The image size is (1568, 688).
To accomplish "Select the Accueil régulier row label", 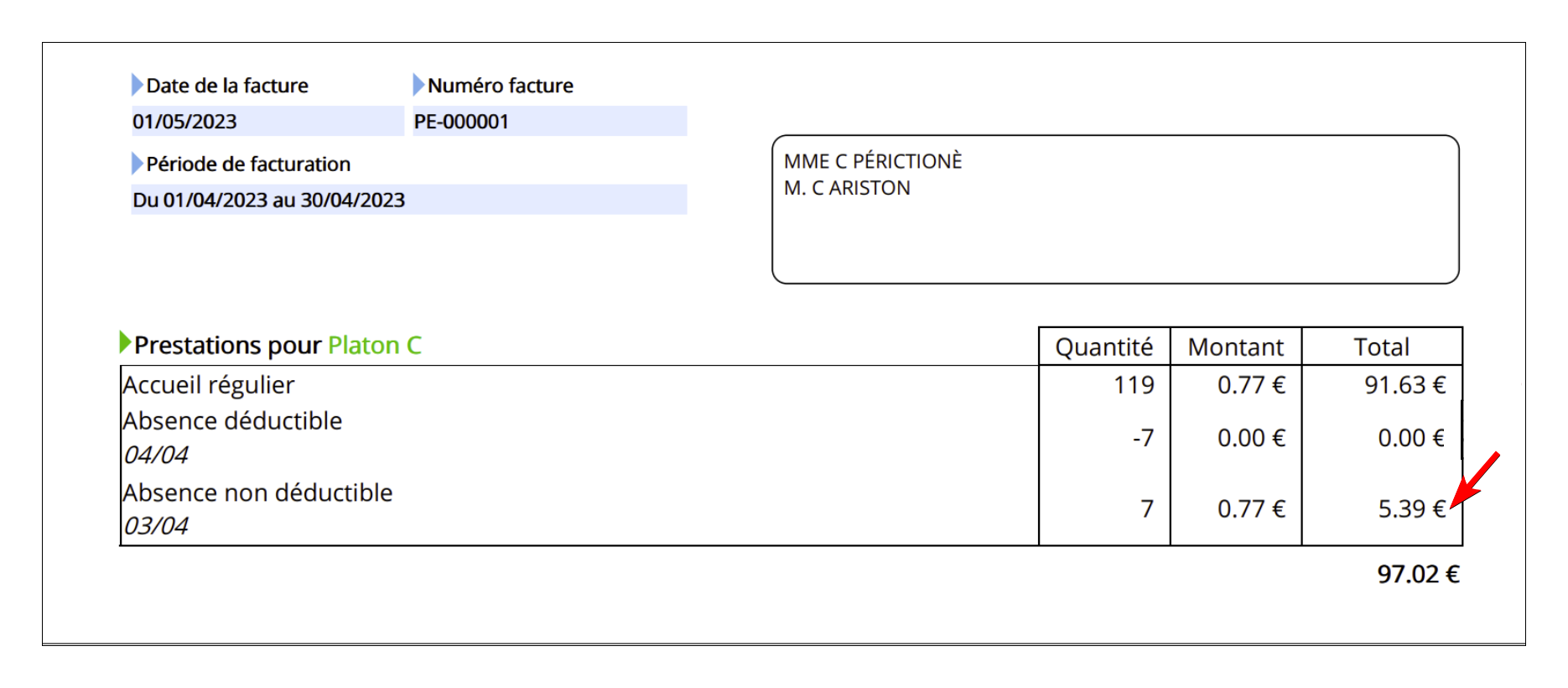I will tap(209, 385).
